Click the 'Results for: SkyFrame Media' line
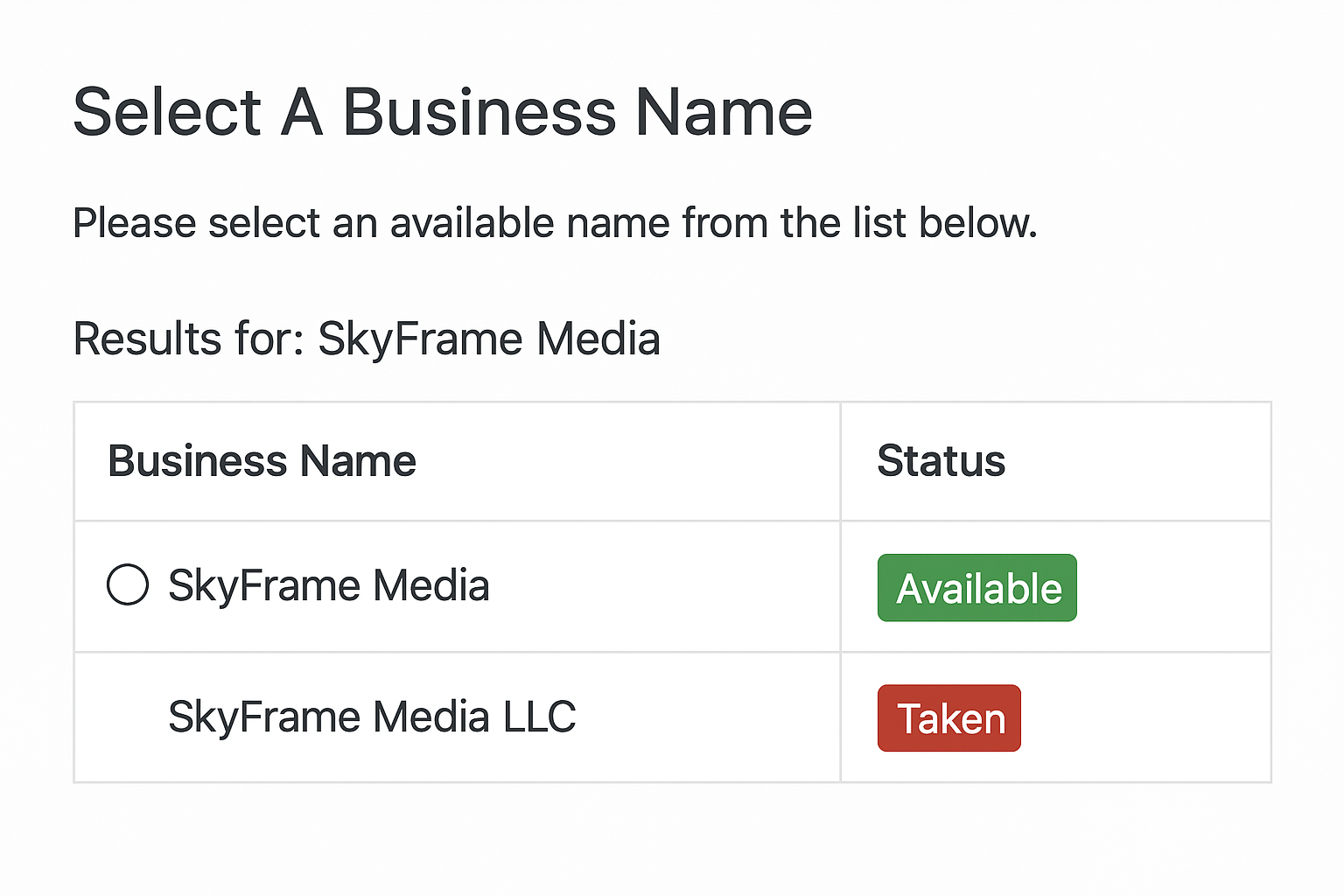This screenshot has width=1344, height=896. 367,339
